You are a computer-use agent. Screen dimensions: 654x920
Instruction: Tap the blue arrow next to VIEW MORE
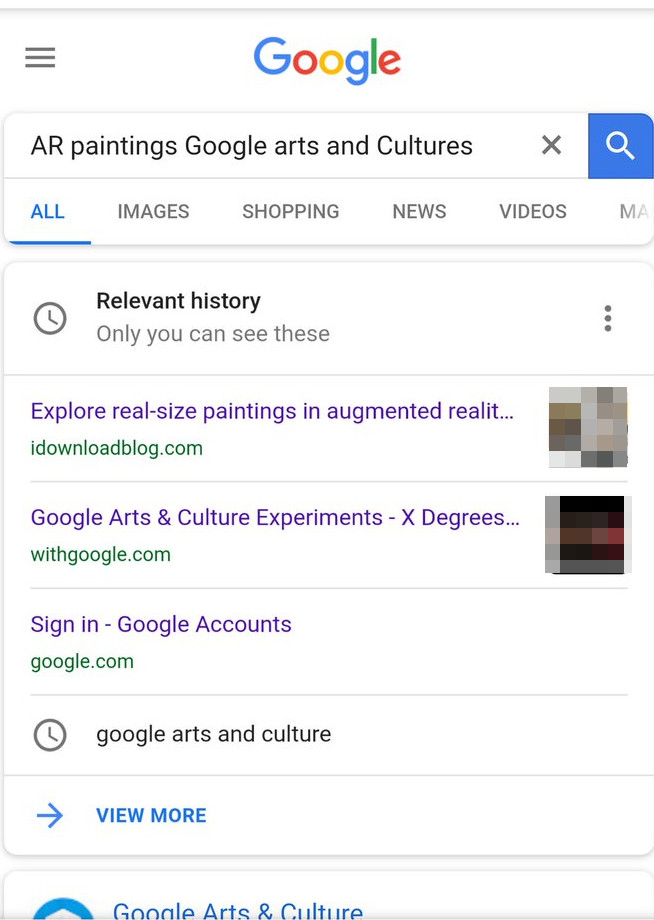click(49, 815)
